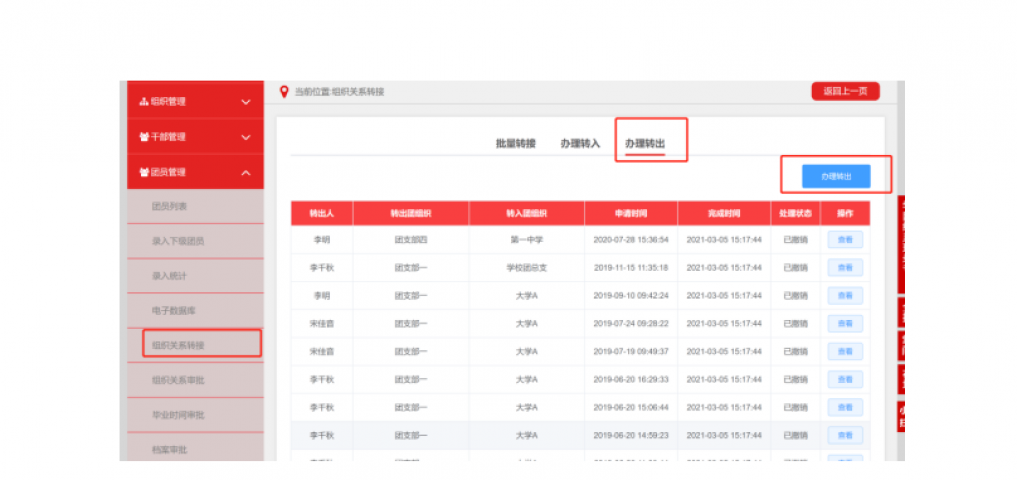Expand the 组织管理 menu chevron
The height and width of the screenshot is (480, 1017).
point(246,102)
